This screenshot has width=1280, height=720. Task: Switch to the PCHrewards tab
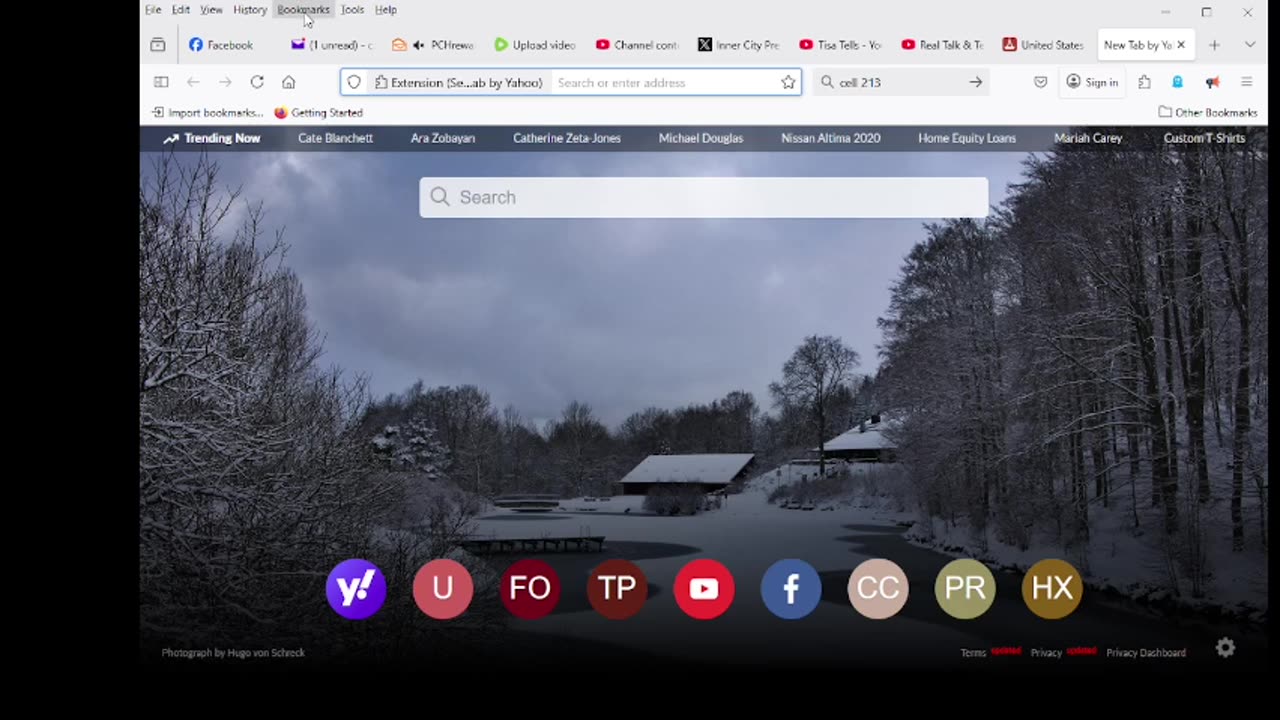434,45
